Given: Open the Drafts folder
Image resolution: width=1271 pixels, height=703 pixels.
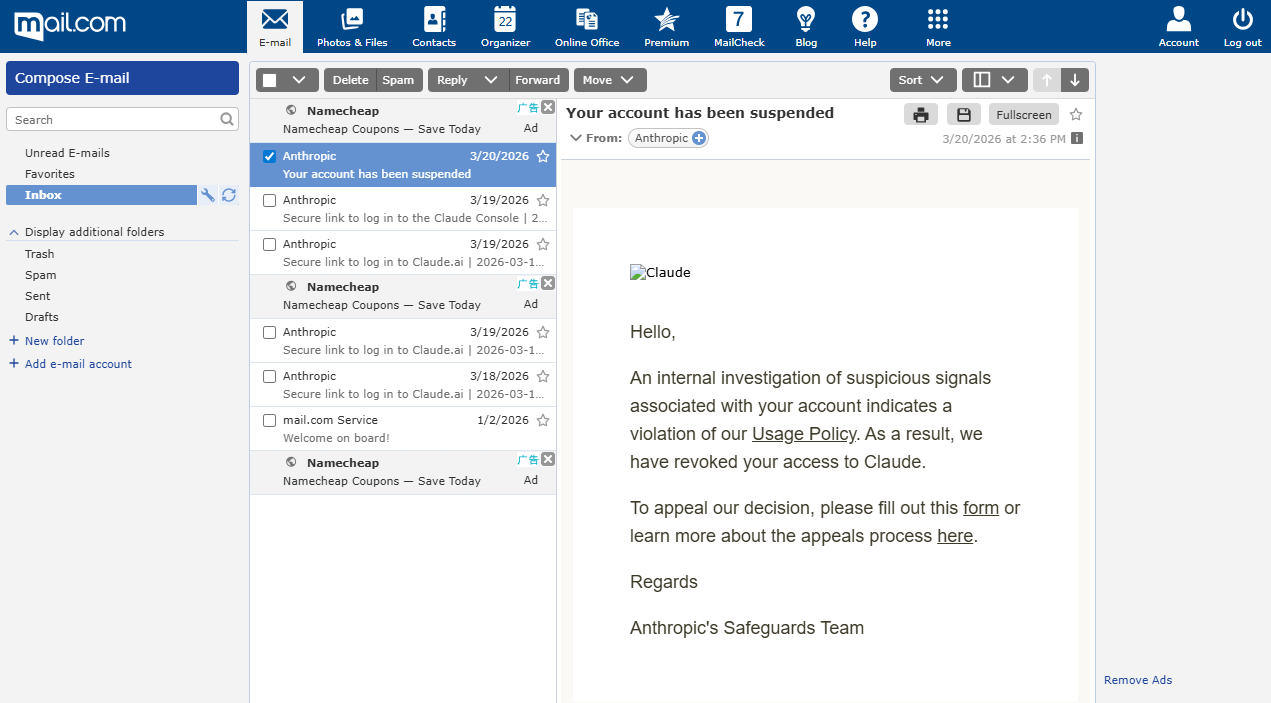Looking at the screenshot, I should click(42, 317).
